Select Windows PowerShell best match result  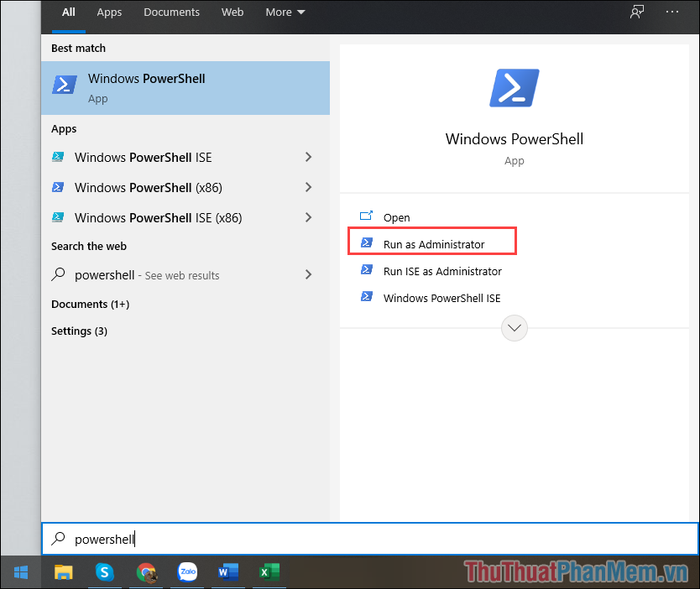click(x=185, y=88)
